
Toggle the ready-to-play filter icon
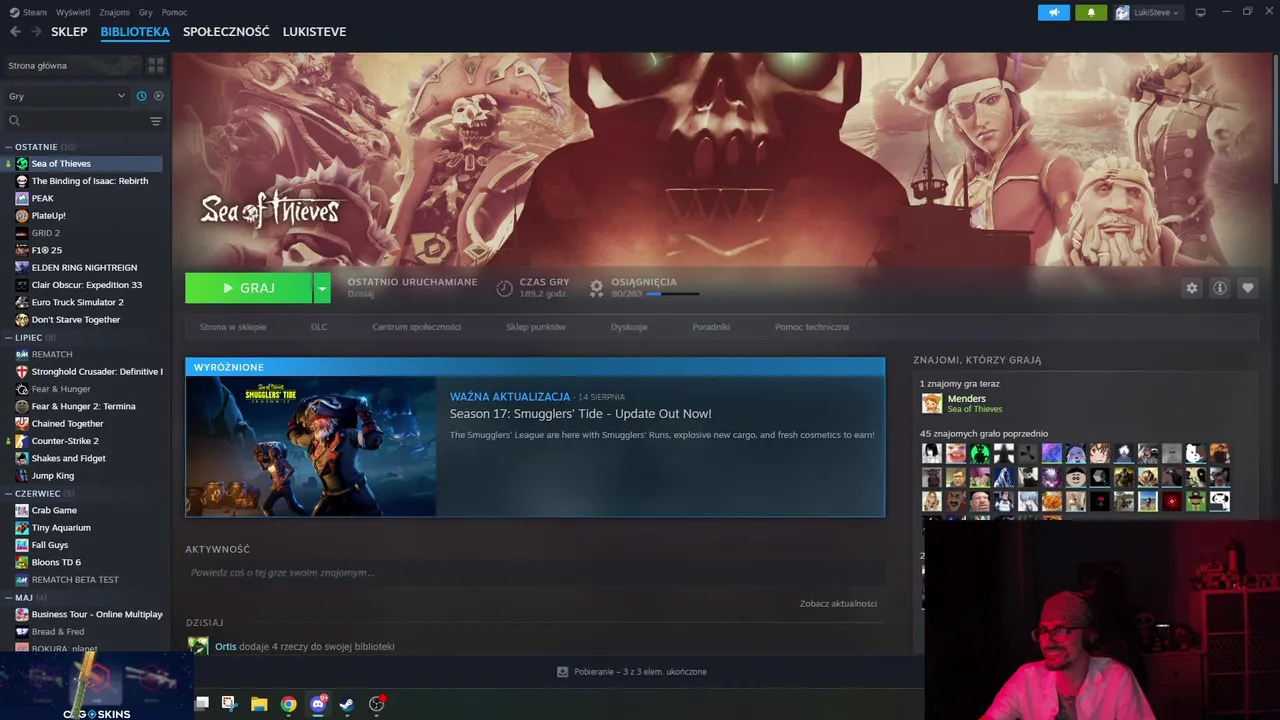pos(158,96)
